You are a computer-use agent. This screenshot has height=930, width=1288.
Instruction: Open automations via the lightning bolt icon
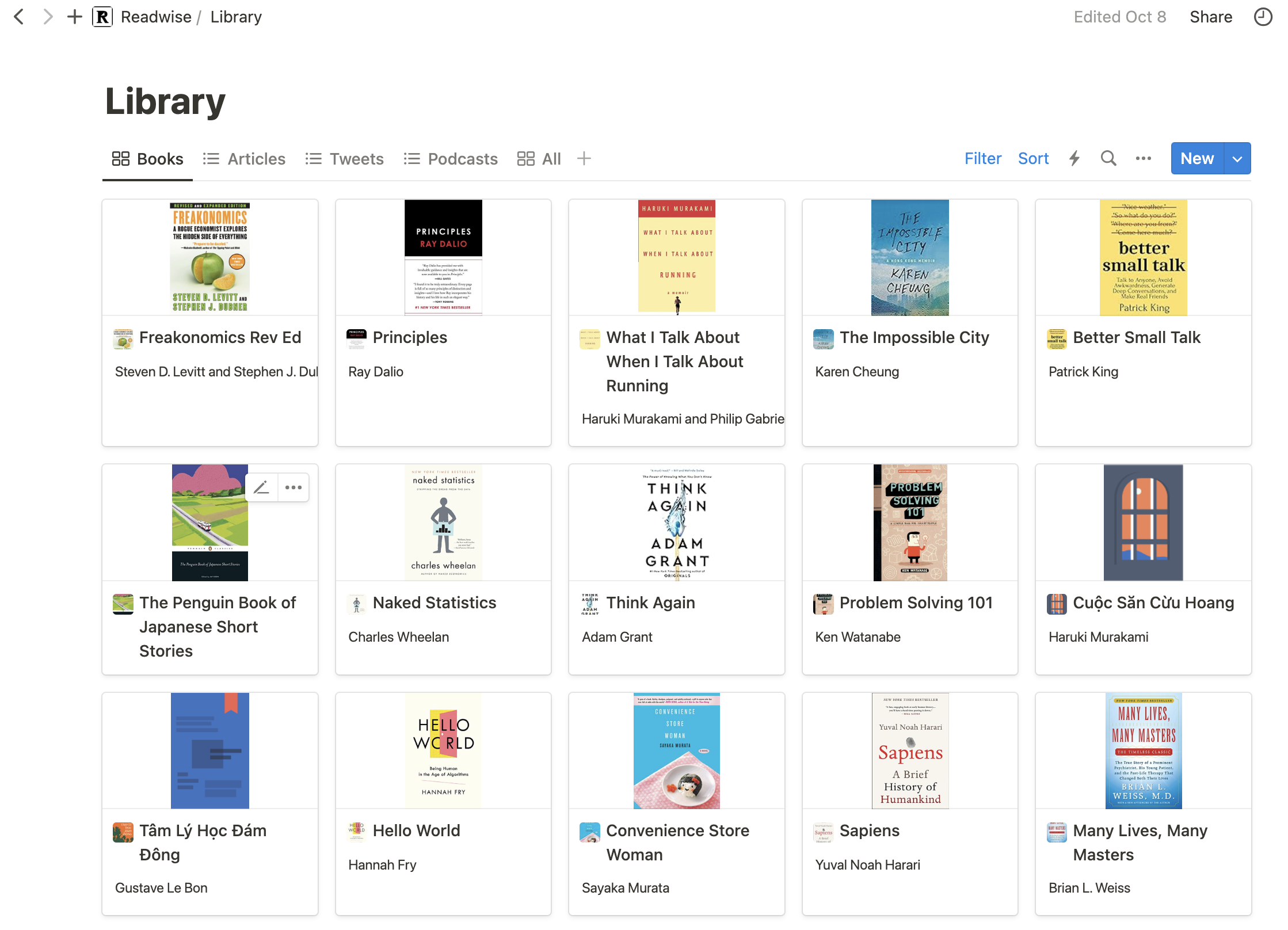[1074, 158]
